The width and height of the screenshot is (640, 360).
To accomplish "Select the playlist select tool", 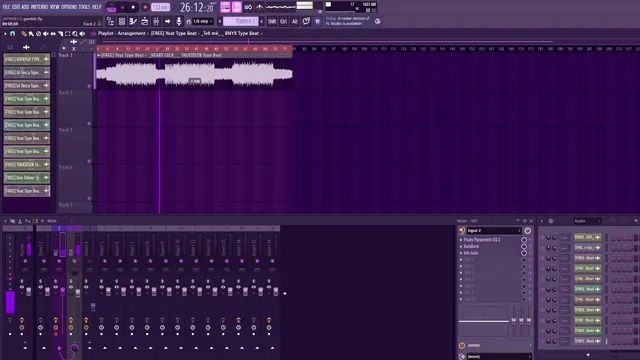I will tap(68, 34).
